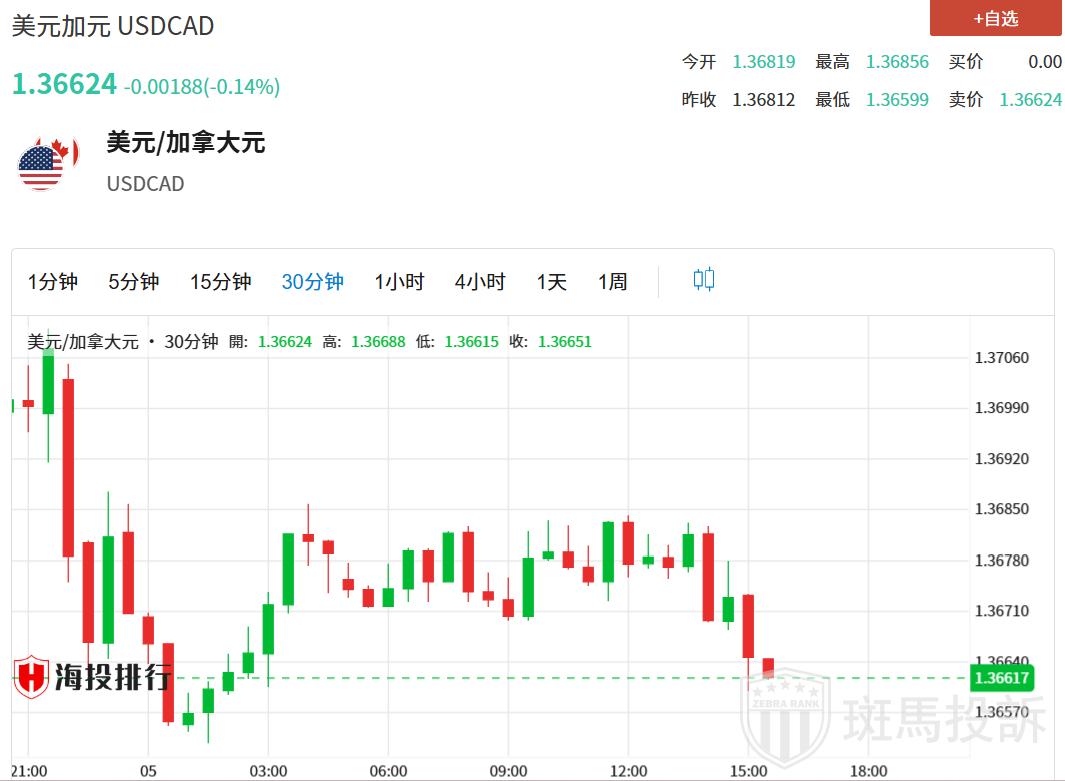Select the active 30分钟 timeframe
1065x781 pixels.
312,282
